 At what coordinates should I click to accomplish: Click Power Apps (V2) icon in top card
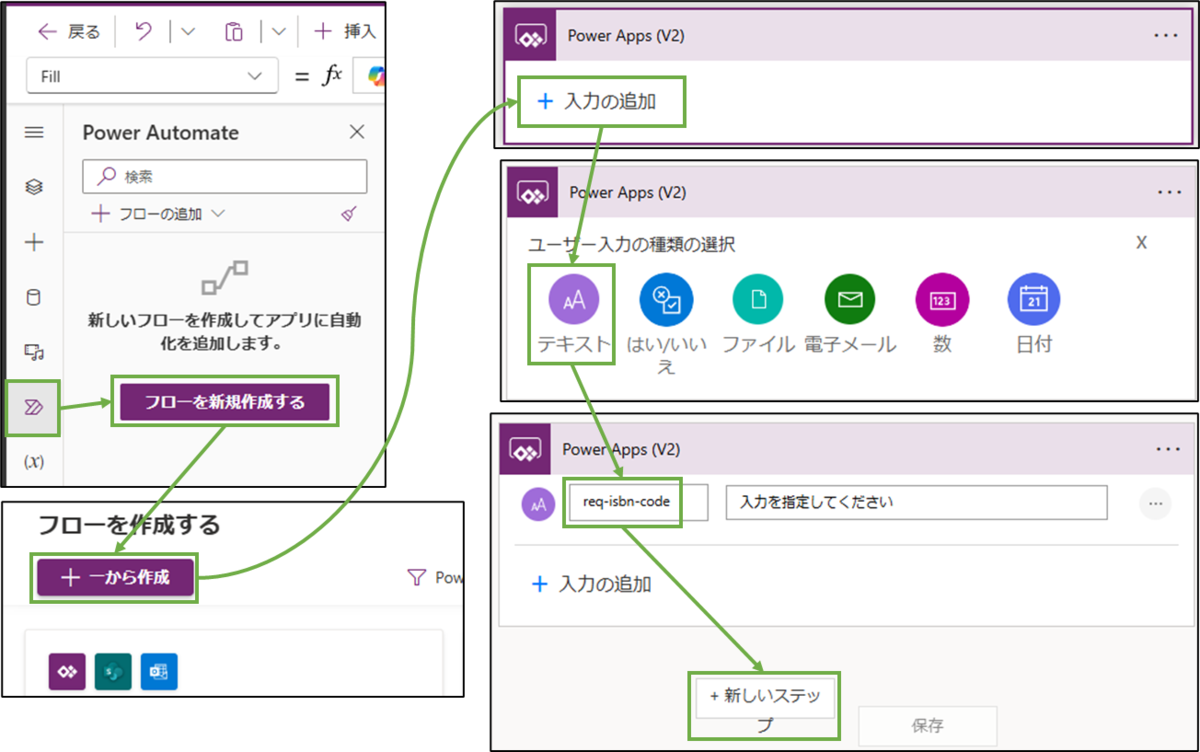coord(529,36)
